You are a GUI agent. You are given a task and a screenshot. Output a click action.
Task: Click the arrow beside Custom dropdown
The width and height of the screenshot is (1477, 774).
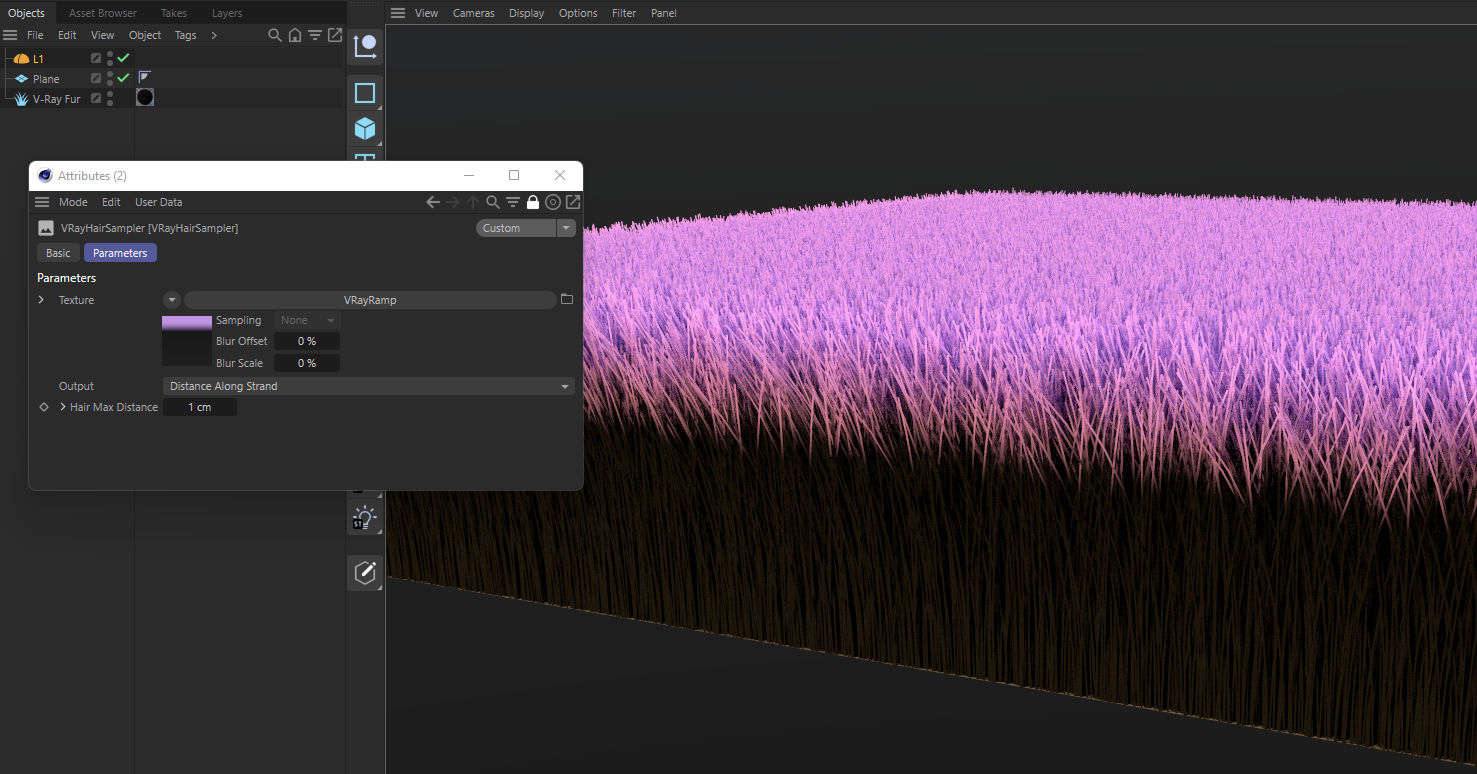tap(567, 228)
